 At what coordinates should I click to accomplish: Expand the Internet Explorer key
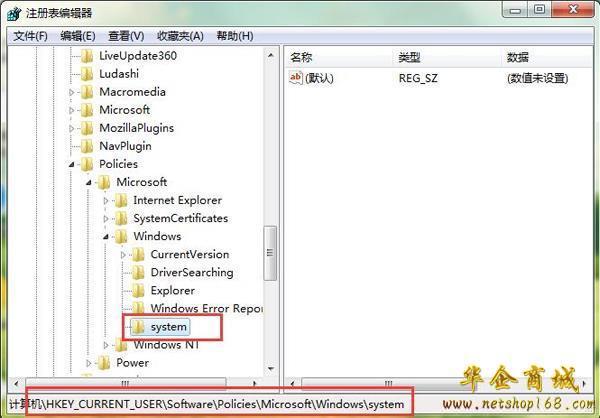106,201
